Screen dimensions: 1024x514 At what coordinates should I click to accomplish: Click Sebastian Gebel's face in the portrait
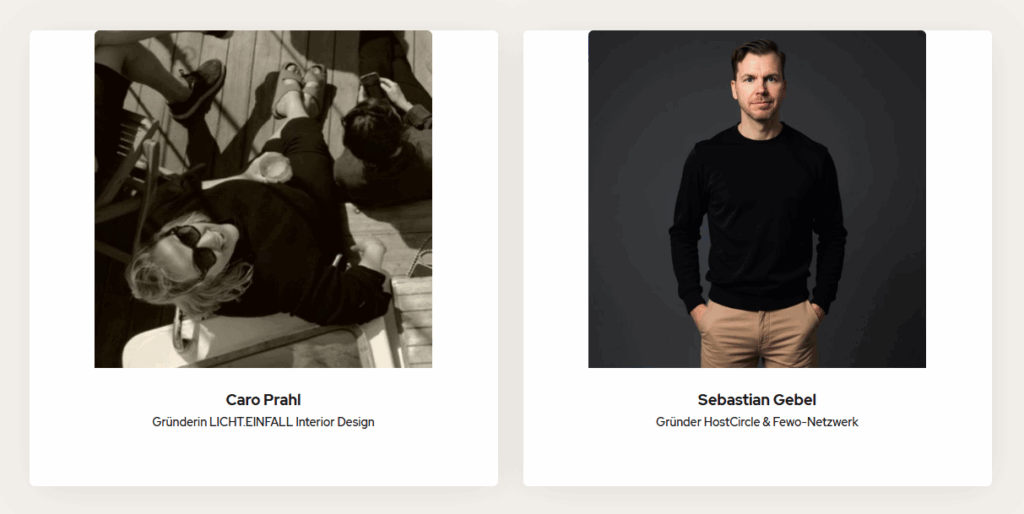(758, 85)
